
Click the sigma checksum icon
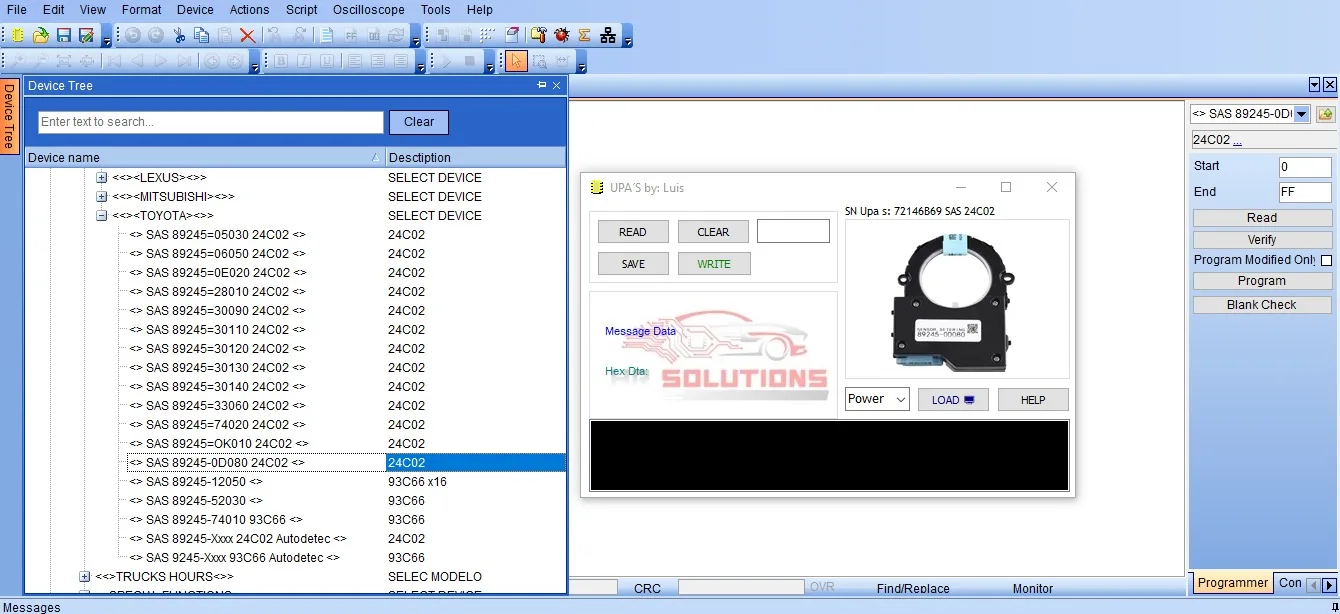[584, 35]
